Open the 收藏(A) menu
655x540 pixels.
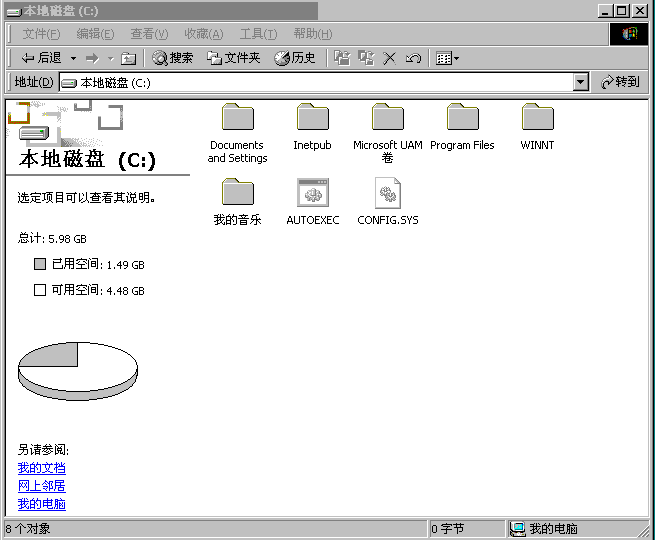[203, 34]
